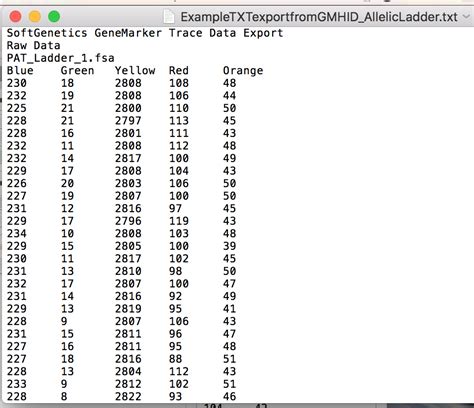The width and height of the screenshot is (474, 408).
Task: Click the Blue value 225
Action: click(x=17, y=108)
